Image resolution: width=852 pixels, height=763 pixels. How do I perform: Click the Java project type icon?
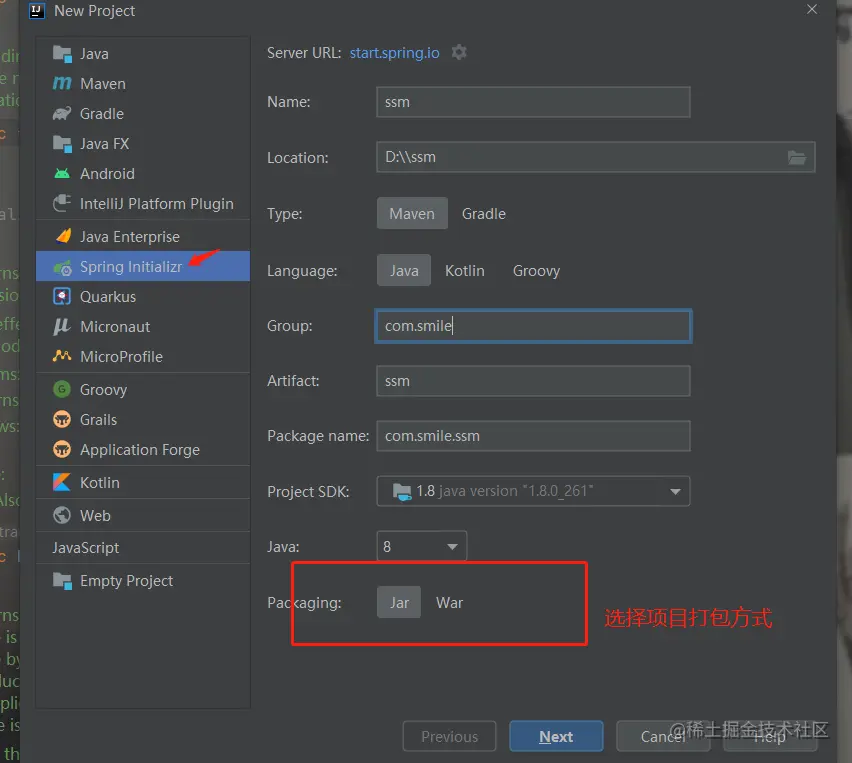(x=62, y=54)
